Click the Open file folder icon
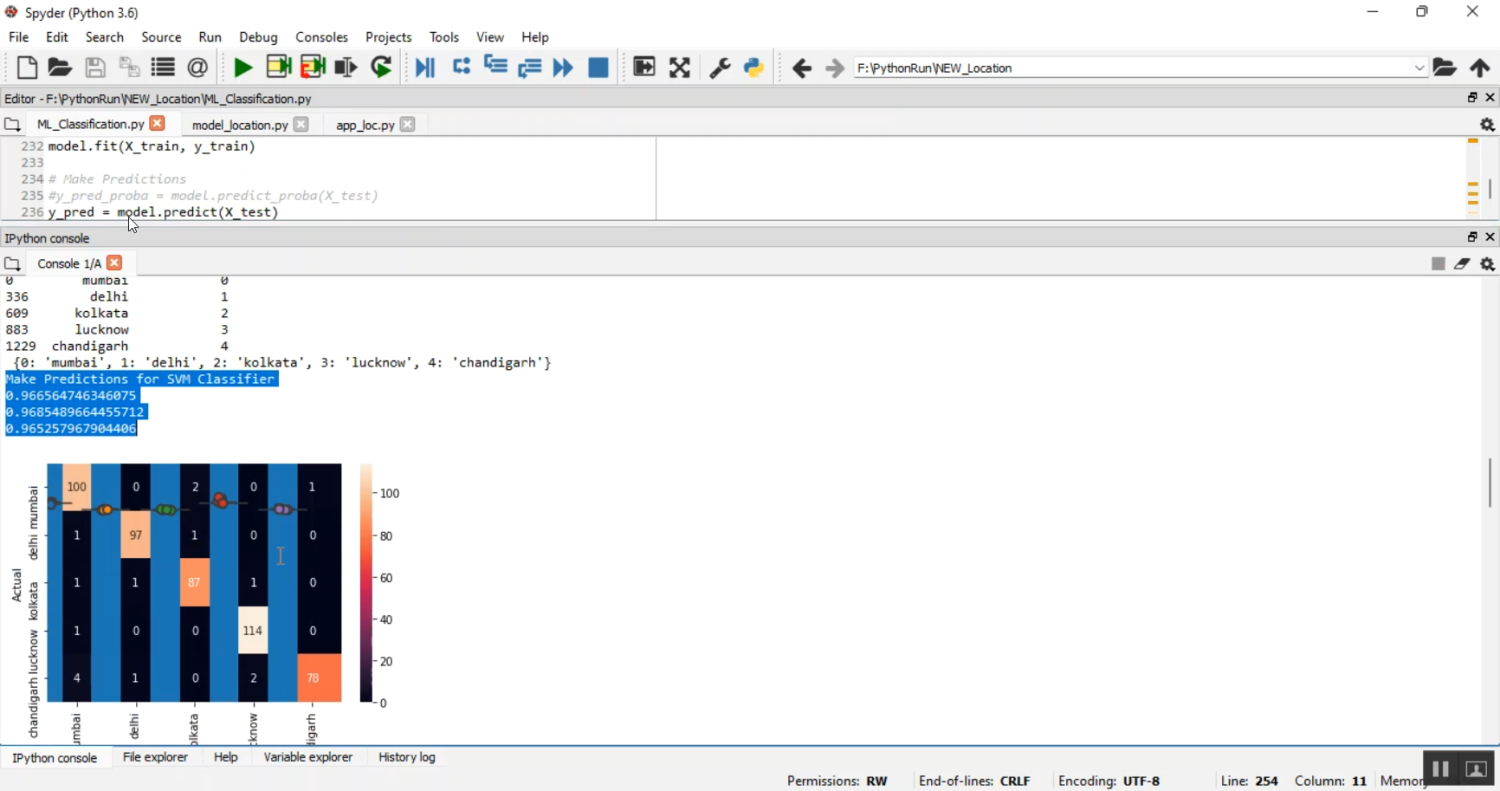Viewport: 1500px width, 791px height. click(x=60, y=68)
